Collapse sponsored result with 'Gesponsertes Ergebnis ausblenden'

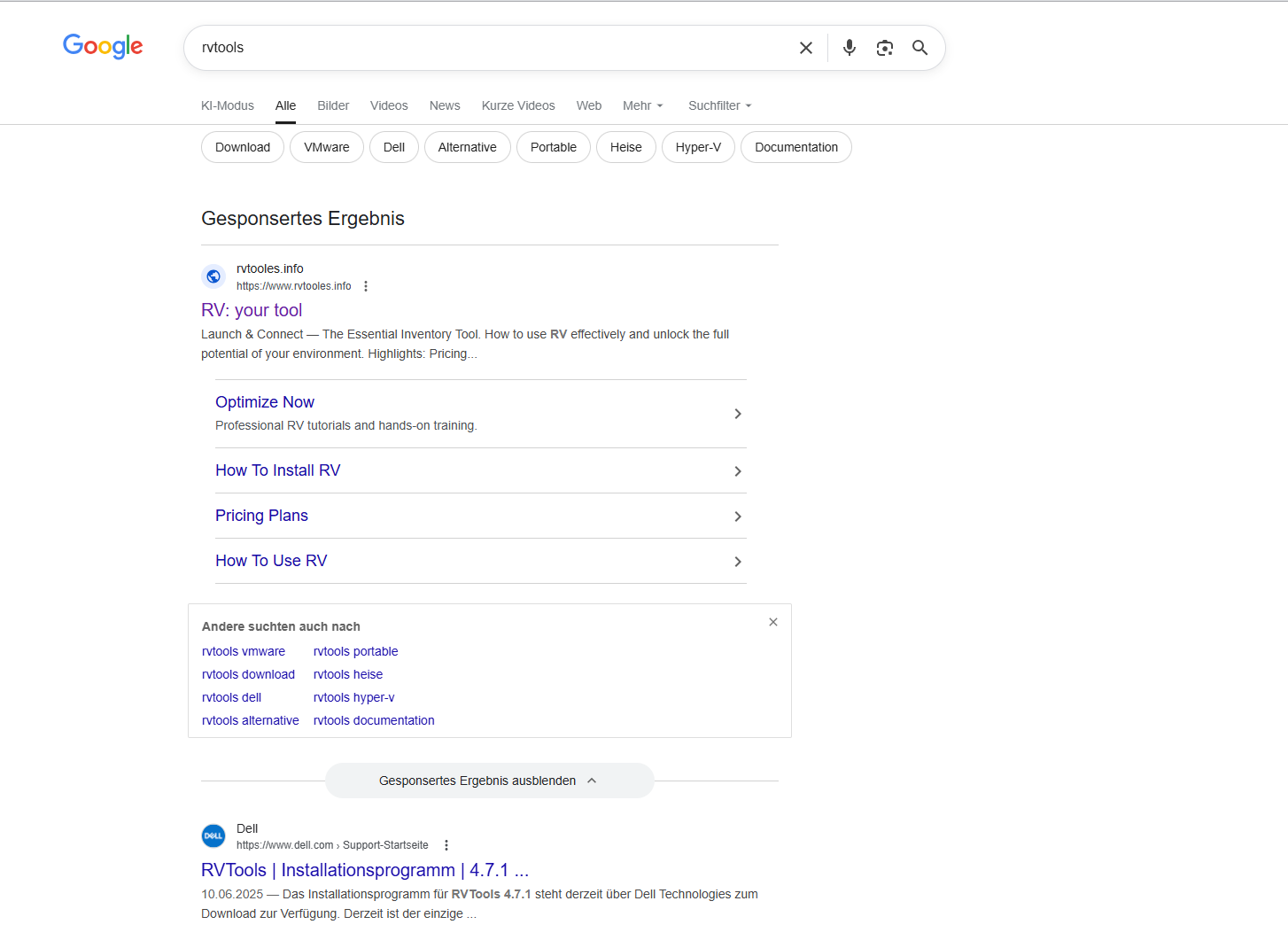coord(489,781)
